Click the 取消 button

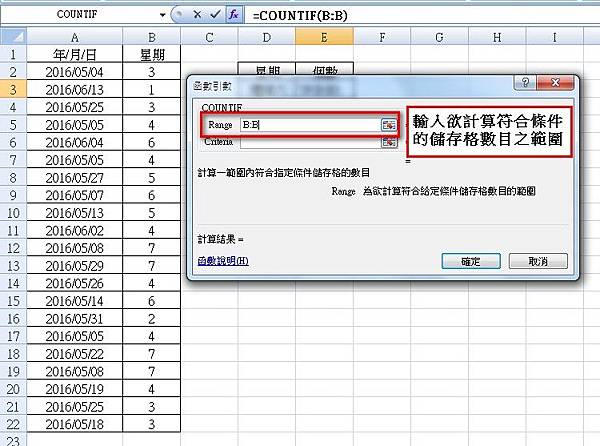[538, 261]
